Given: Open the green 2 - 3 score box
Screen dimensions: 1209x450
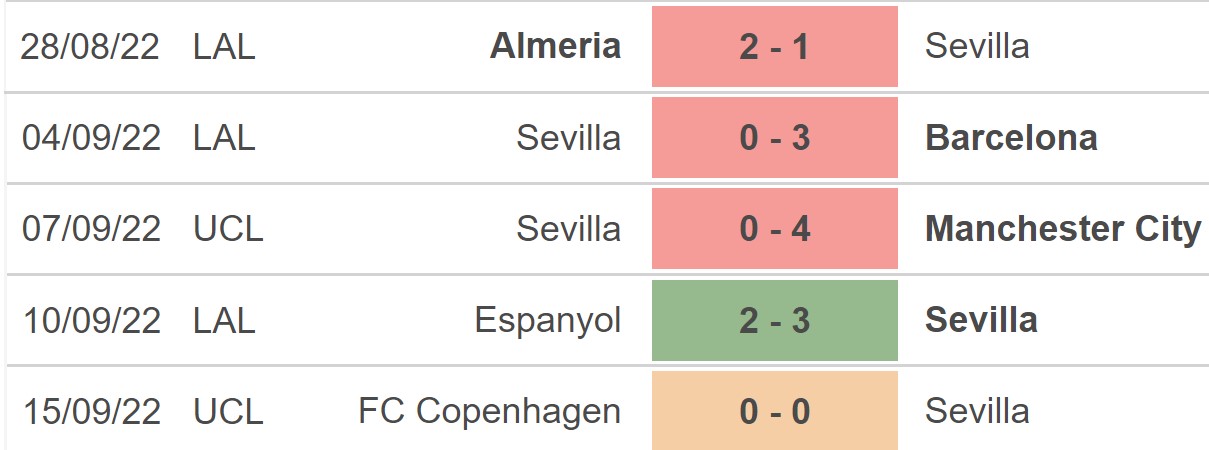Looking at the screenshot, I should coord(774,320).
